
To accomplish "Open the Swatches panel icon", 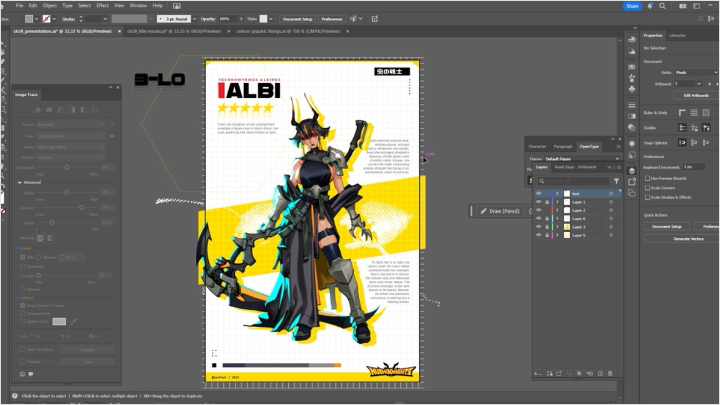I will 632,67.
